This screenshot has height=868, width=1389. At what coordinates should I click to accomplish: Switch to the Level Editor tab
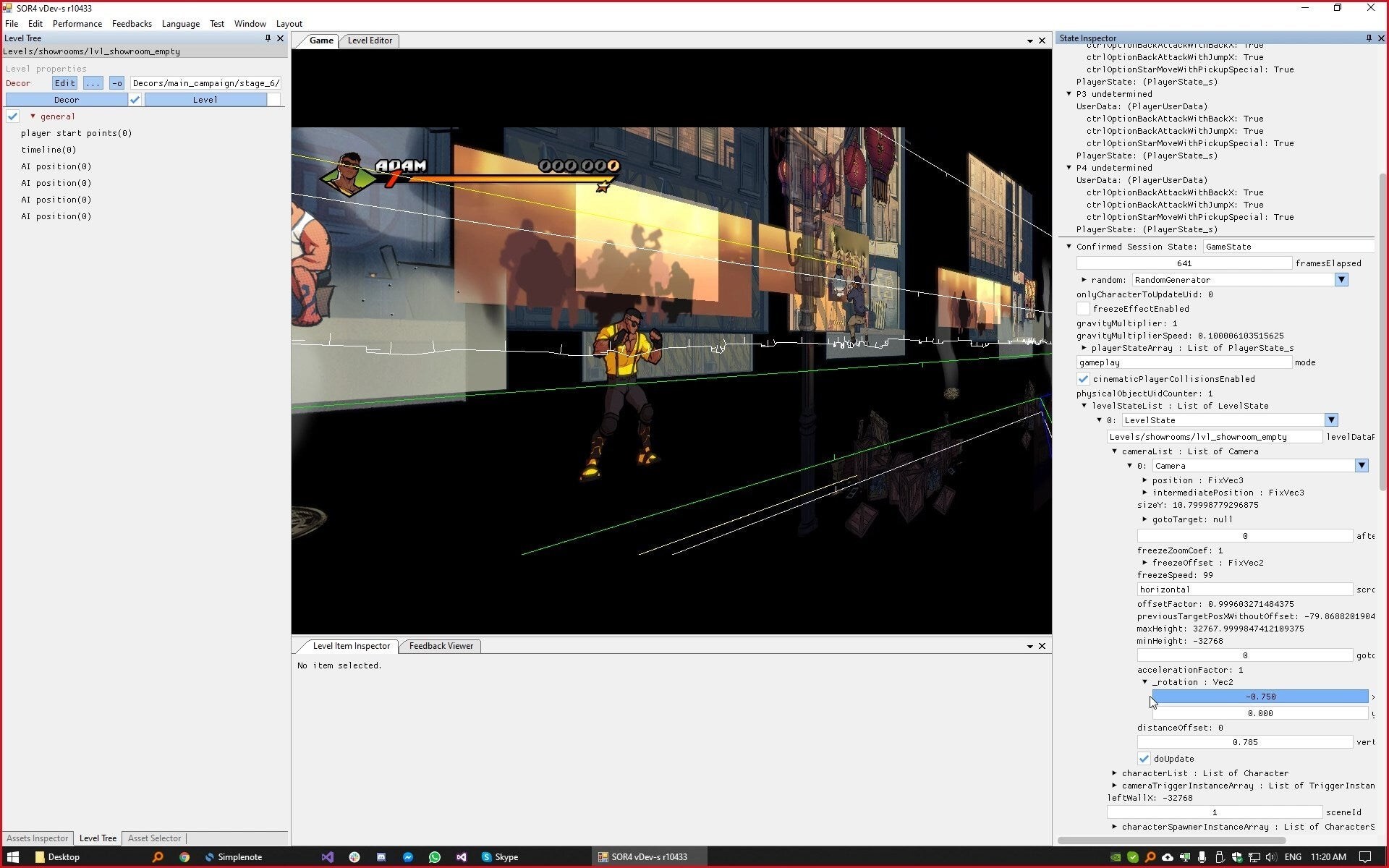(370, 41)
